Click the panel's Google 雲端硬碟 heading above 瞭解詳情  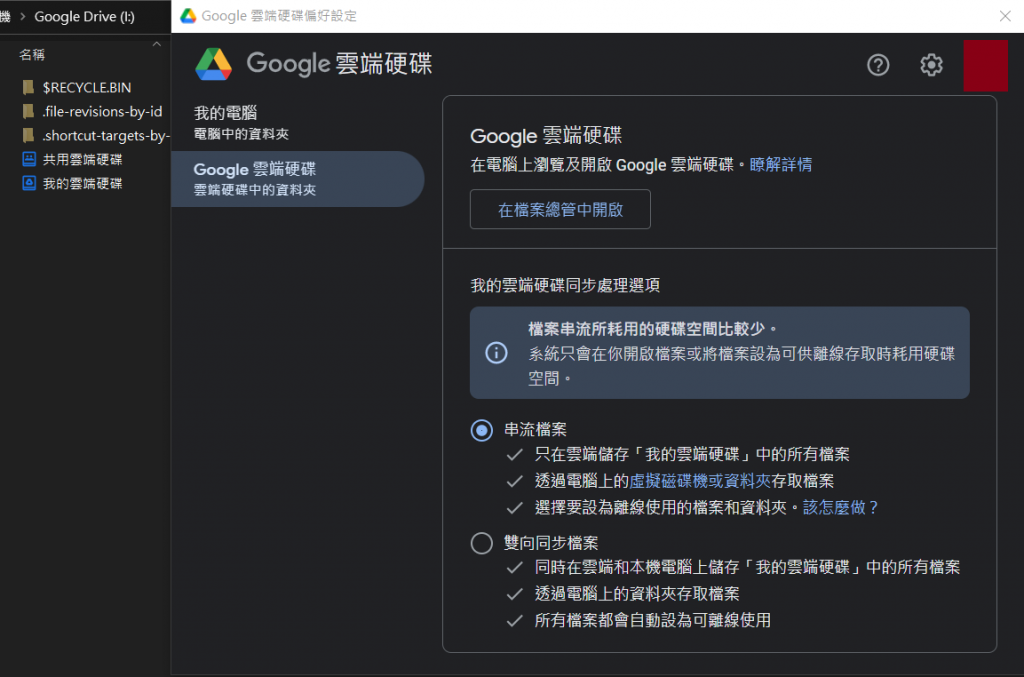click(546, 136)
